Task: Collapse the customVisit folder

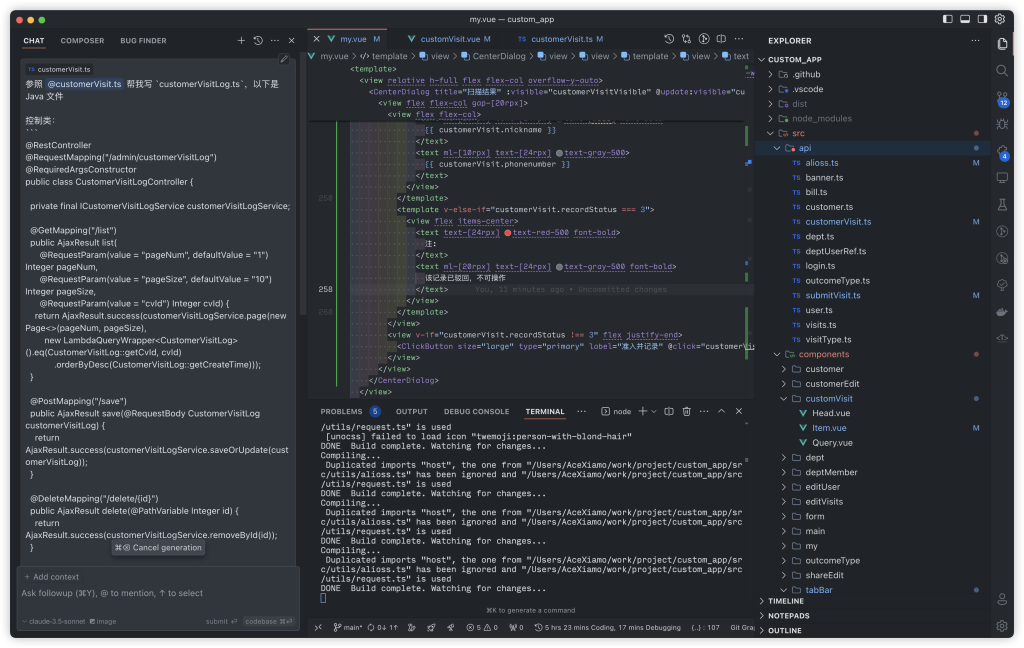Action: coord(828,398)
